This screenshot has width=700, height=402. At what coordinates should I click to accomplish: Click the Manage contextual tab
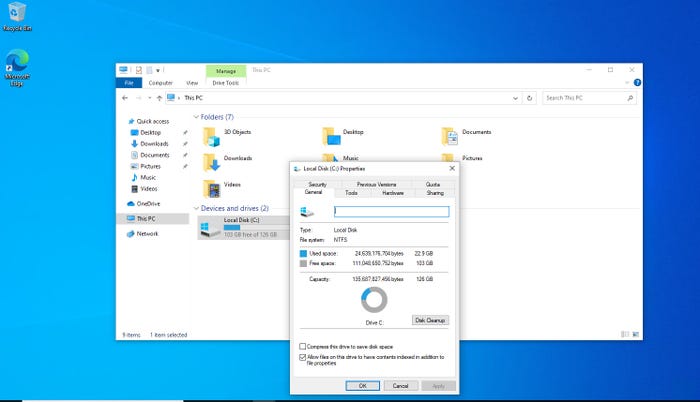(226, 71)
